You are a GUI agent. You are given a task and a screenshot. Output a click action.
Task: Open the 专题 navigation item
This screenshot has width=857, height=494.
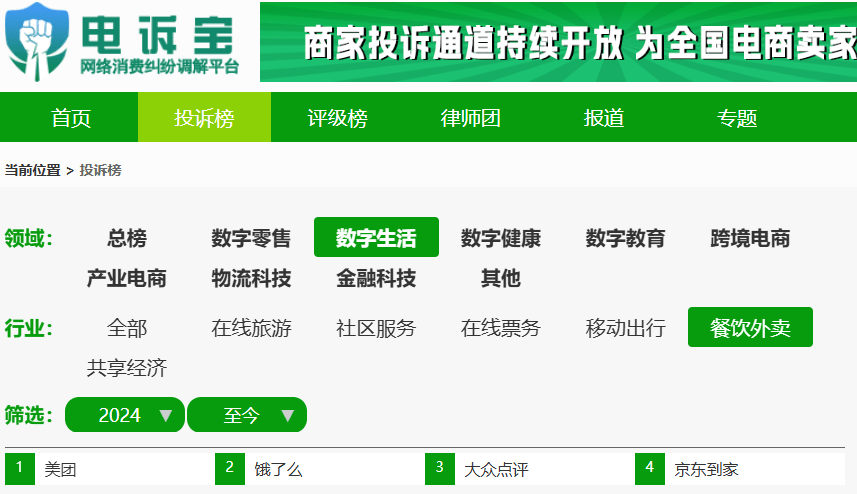pyautogui.click(x=737, y=117)
